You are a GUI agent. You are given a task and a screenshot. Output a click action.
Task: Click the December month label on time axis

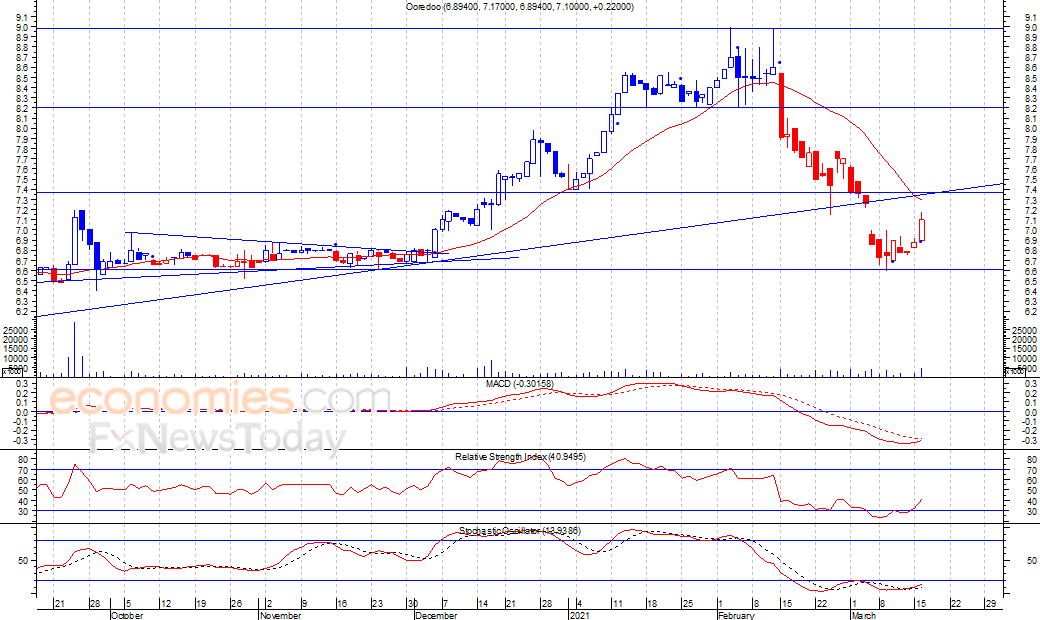436,615
